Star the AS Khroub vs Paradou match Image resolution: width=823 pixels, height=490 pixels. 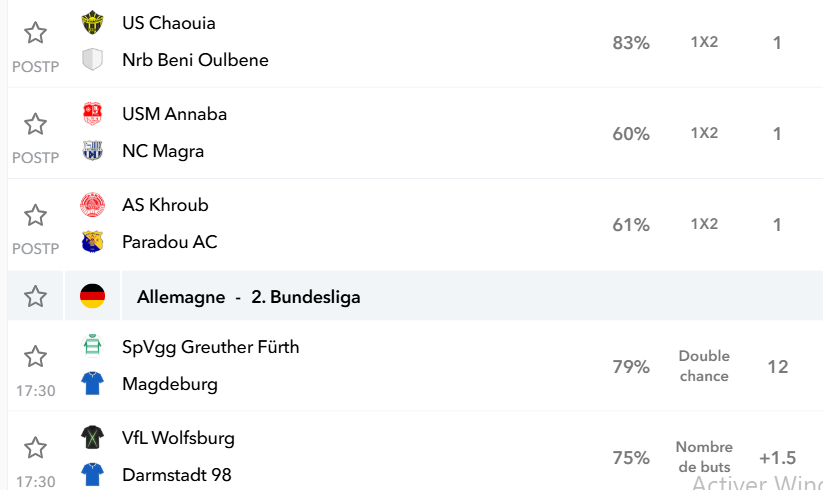pyautogui.click(x=35, y=215)
